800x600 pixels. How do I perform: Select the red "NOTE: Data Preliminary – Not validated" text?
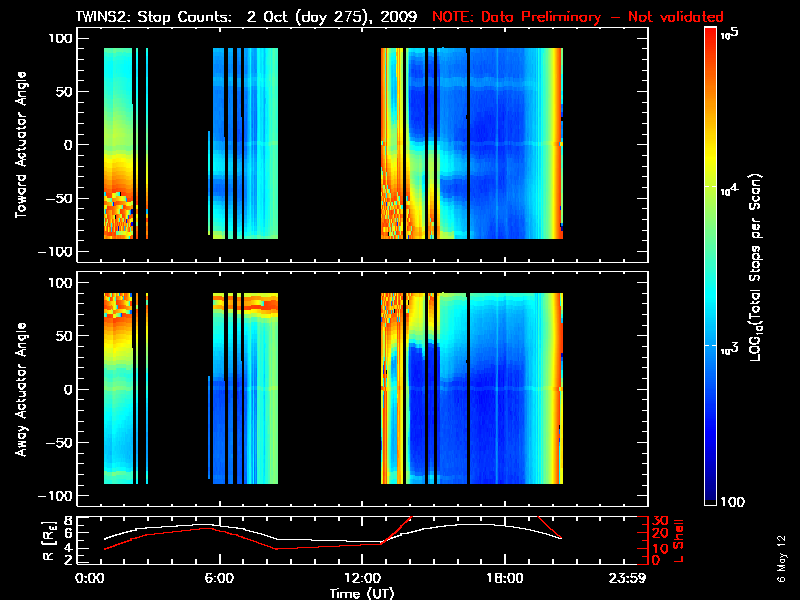click(x=578, y=17)
